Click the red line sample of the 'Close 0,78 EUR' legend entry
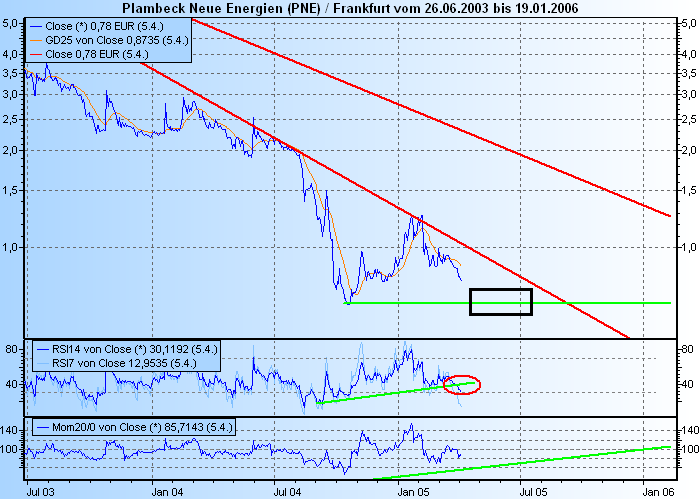 click(35, 54)
